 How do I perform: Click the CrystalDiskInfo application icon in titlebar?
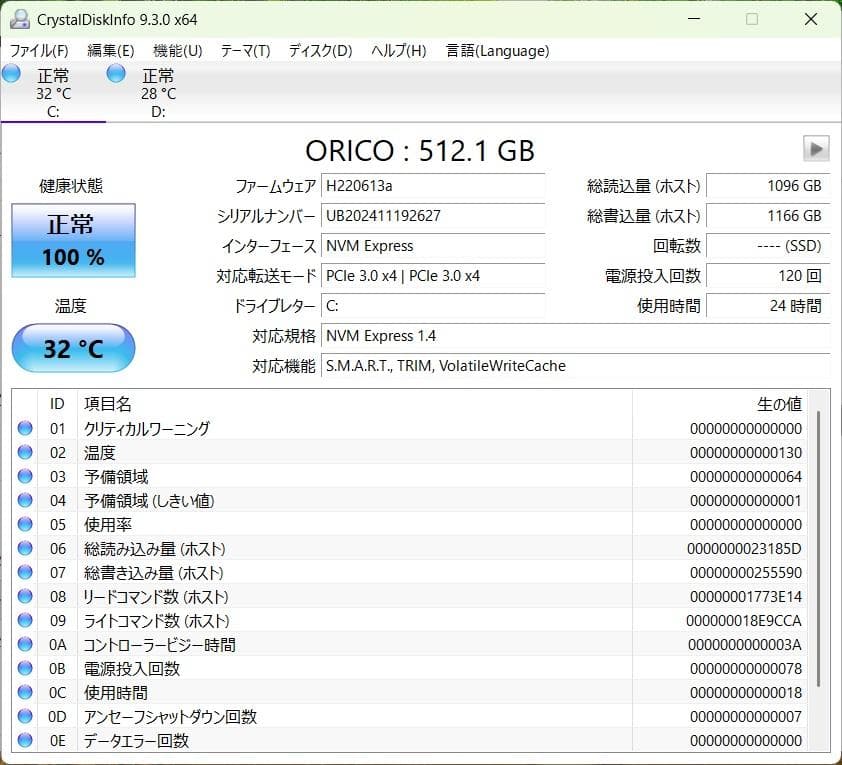pyautogui.click(x=21, y=18)
